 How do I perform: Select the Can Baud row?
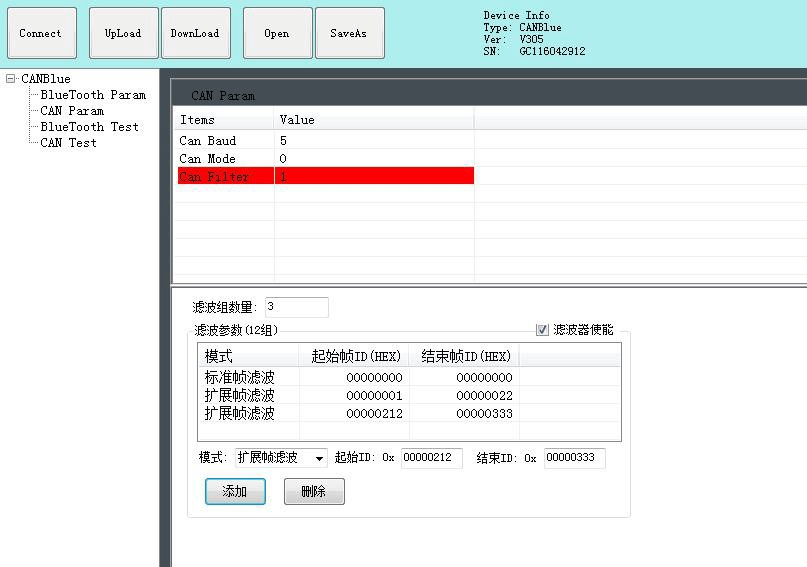coord(208,141)
